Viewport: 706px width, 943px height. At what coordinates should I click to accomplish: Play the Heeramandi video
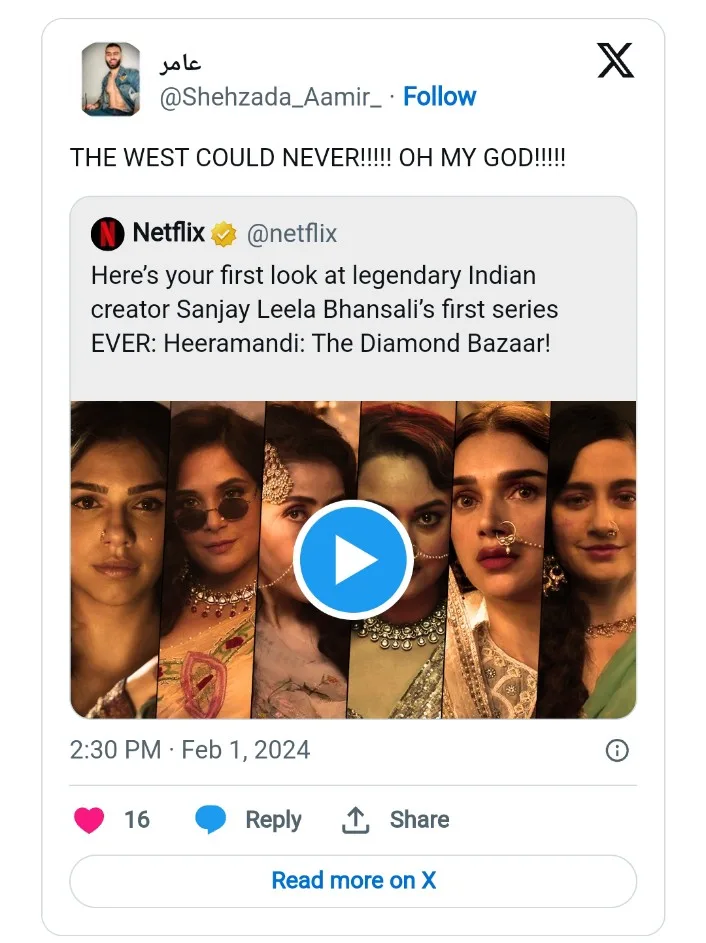[x=354, y=559]
